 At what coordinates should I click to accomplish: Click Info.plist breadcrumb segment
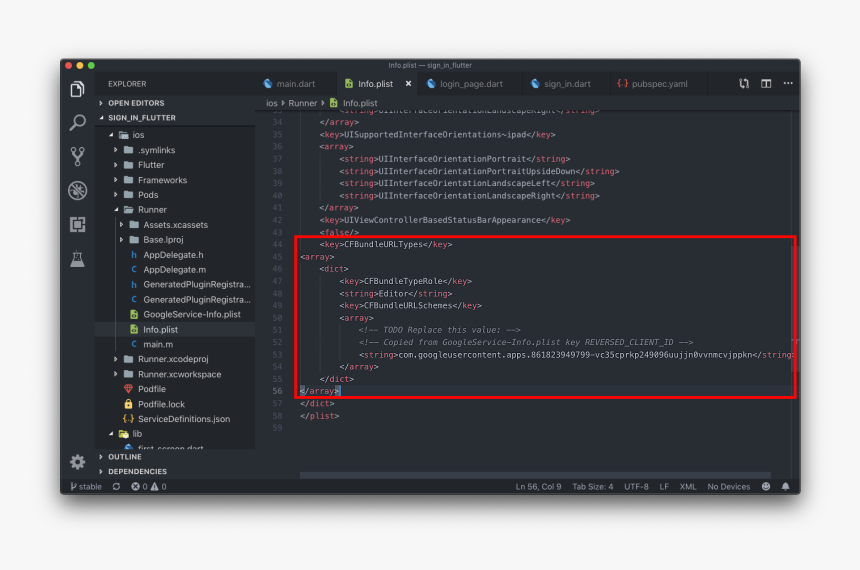click(354, 103)
